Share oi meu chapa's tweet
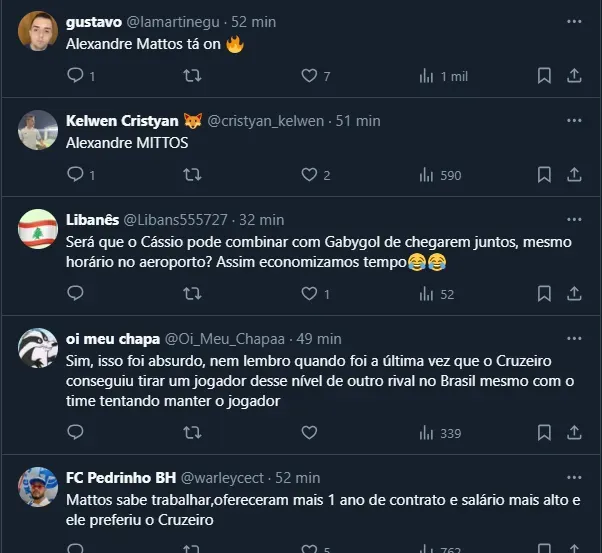Image resolution: width=602 pixels, height=553 pixels. [575, 433]
